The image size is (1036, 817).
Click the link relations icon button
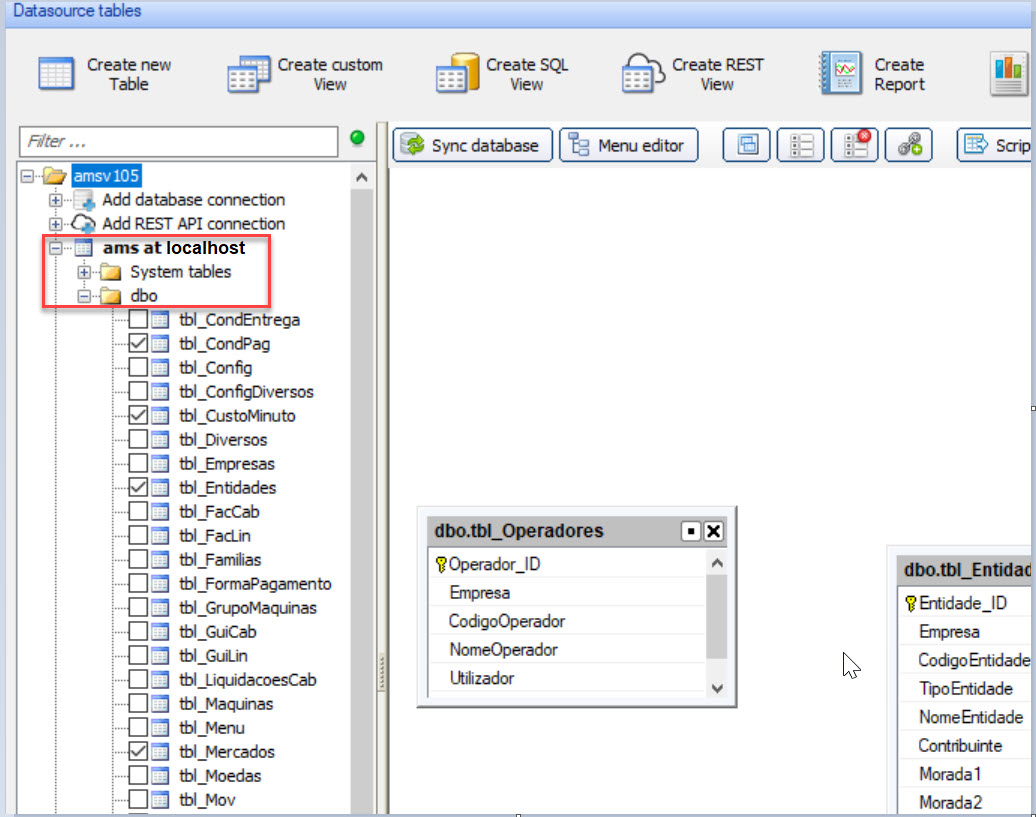(909, 145)
